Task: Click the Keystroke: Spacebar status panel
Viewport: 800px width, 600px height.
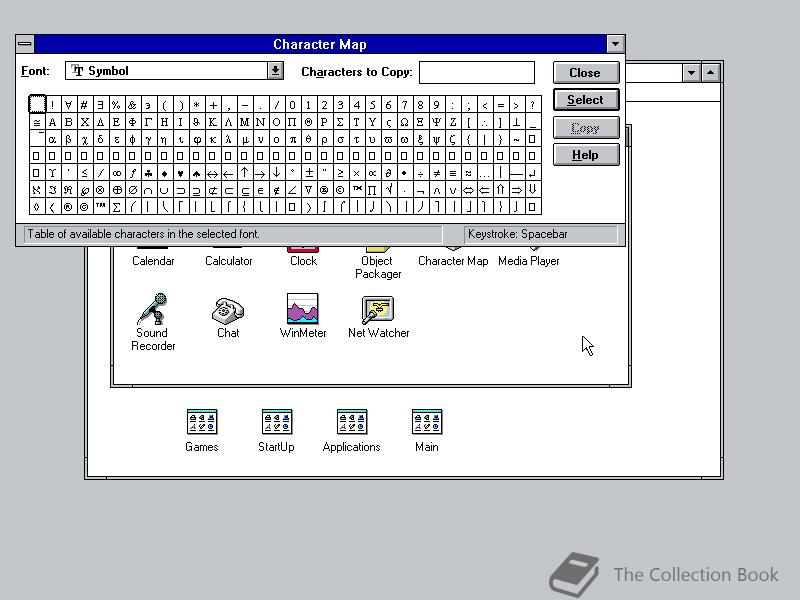Action: (540, 234)
